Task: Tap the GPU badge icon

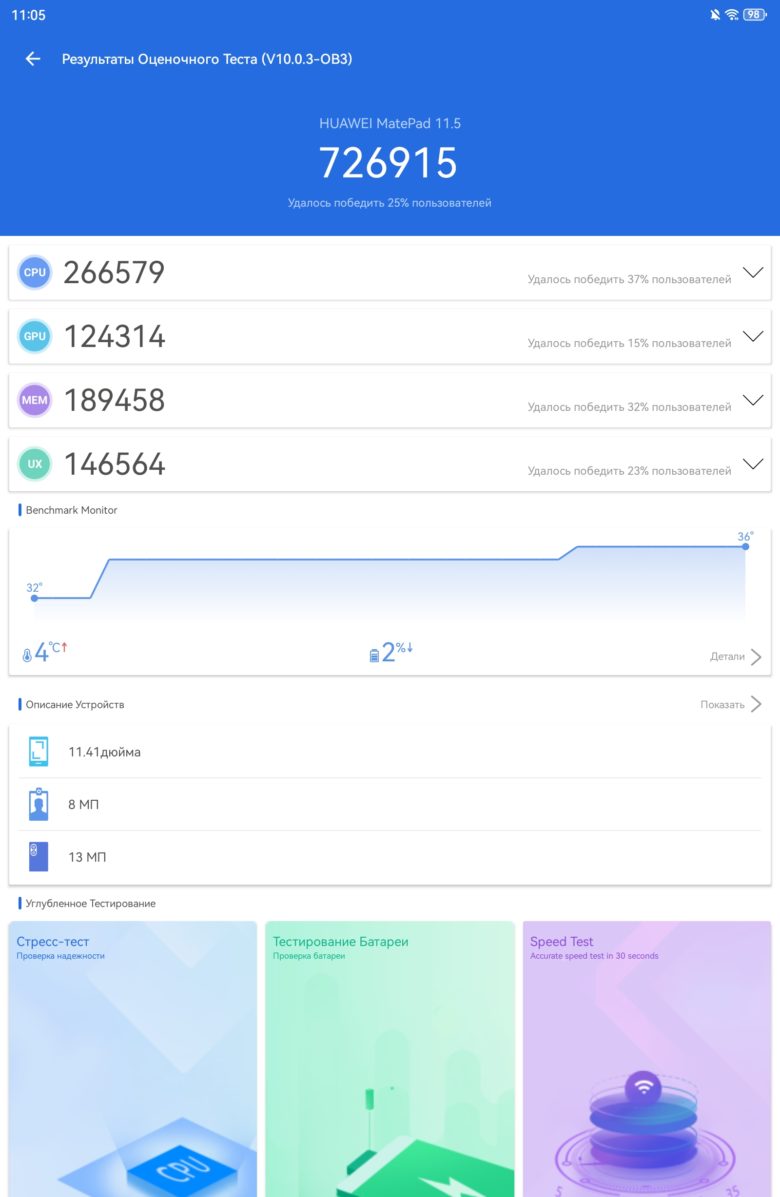Action: point(35,336)
